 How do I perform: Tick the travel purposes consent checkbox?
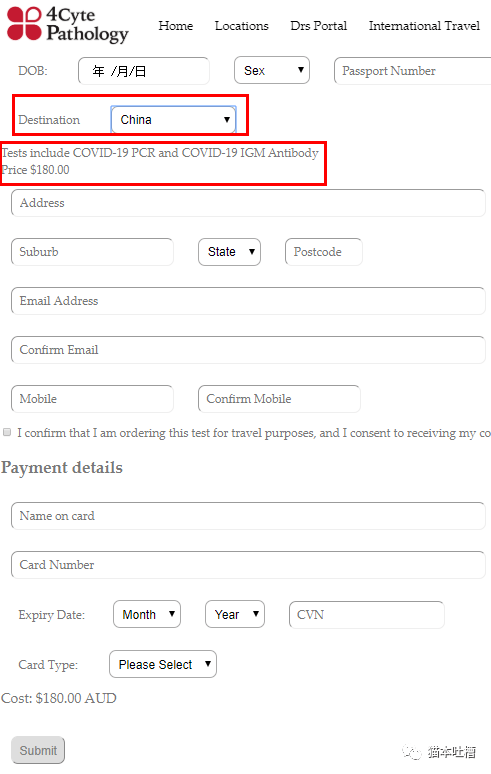[x=7, y=432]
